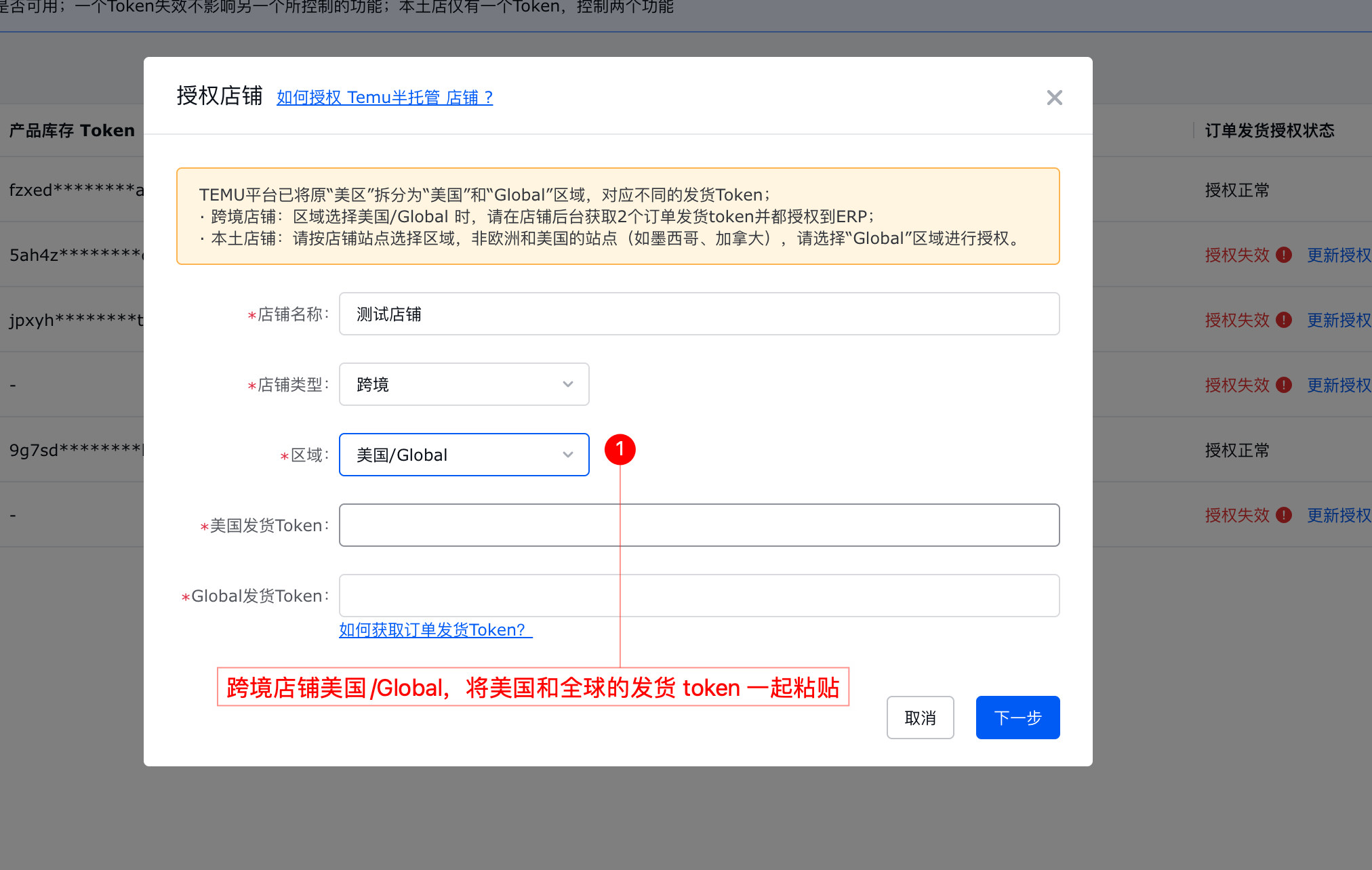Click 更新授权 in the jpxyh token row
The height and width of the screenshot is (870, 1372).
[x=1339, y=320]
